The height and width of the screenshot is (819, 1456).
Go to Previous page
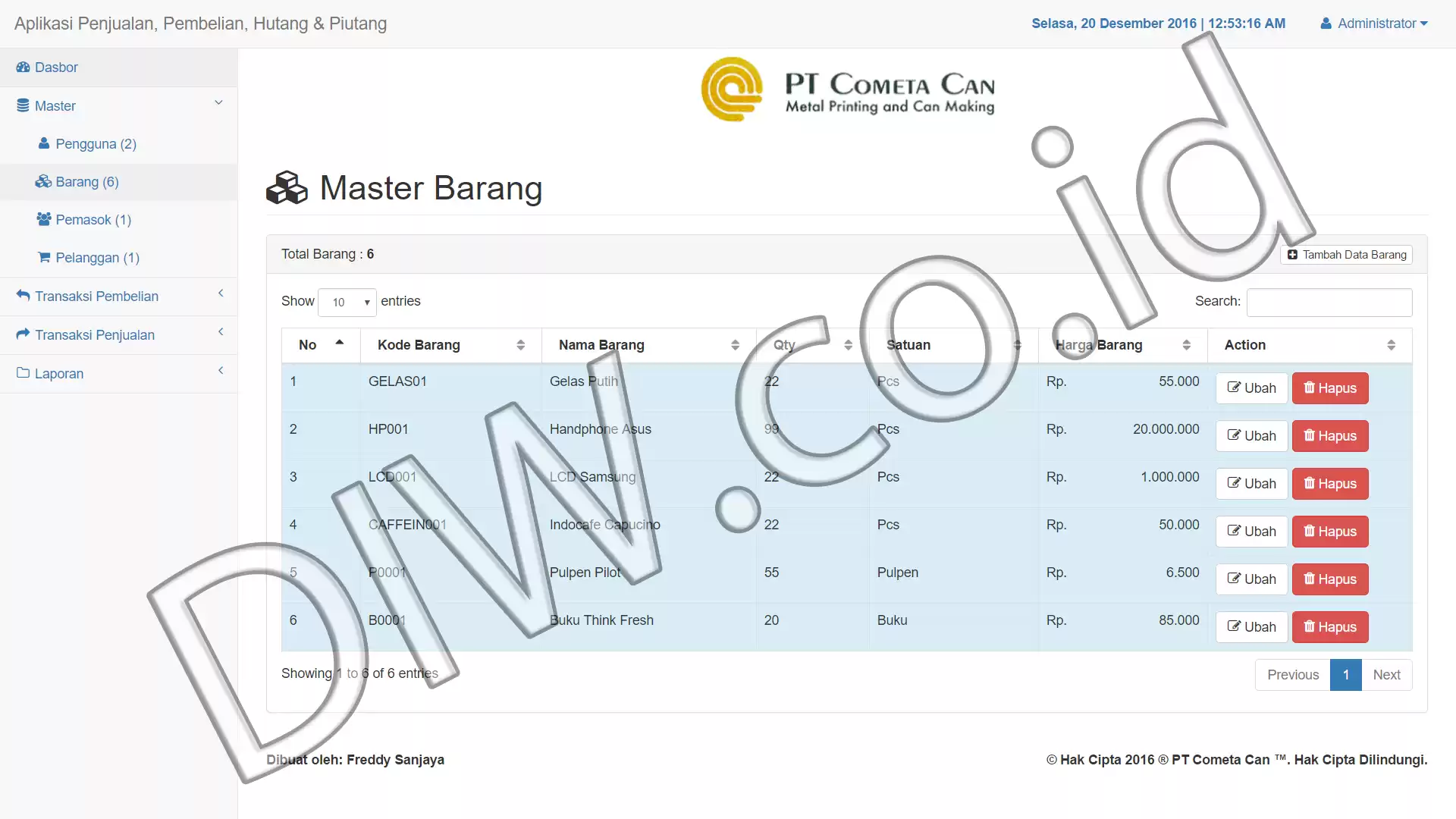click(x=1293, y=675)
